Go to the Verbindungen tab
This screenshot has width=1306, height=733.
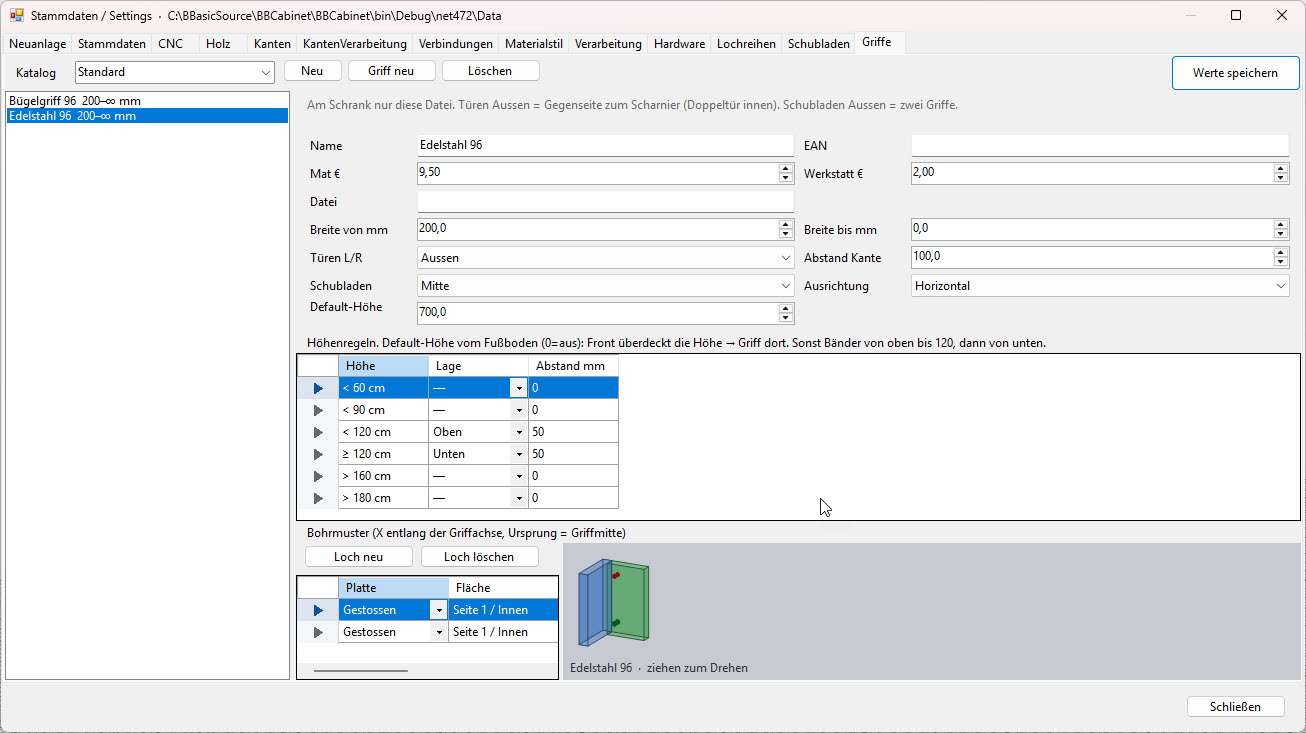pyautogui.click(x=456, y=44)
